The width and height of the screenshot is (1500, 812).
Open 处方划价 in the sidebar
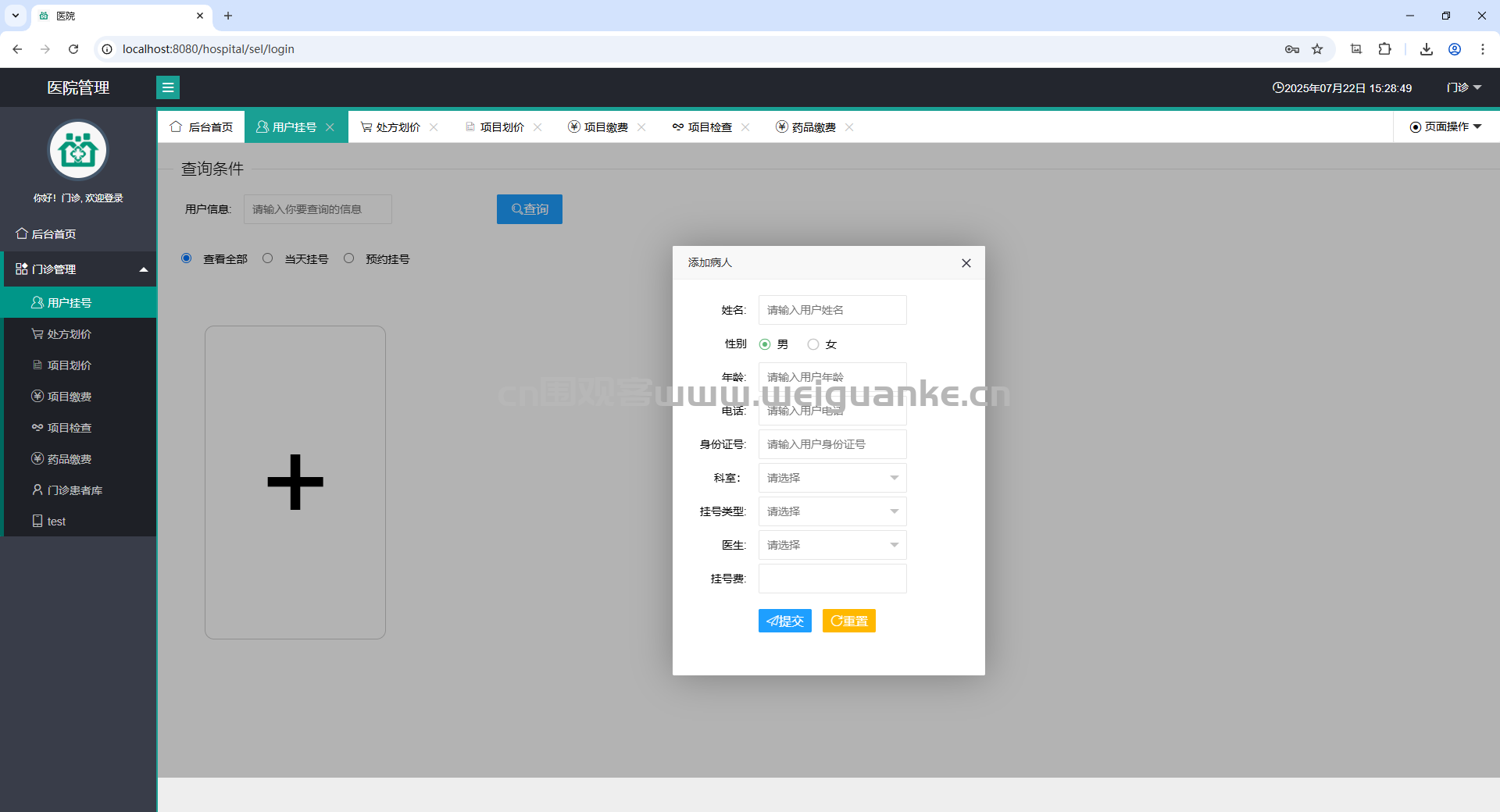point(80,334)
